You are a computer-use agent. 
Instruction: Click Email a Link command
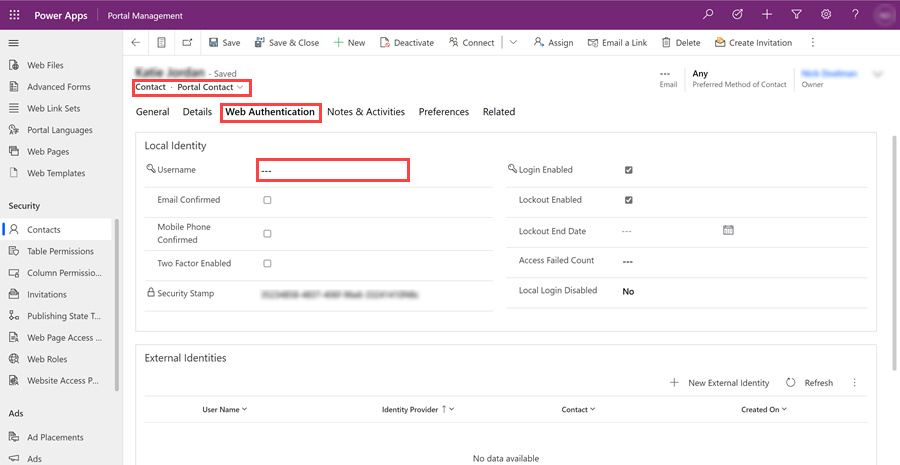click(617, 42)
